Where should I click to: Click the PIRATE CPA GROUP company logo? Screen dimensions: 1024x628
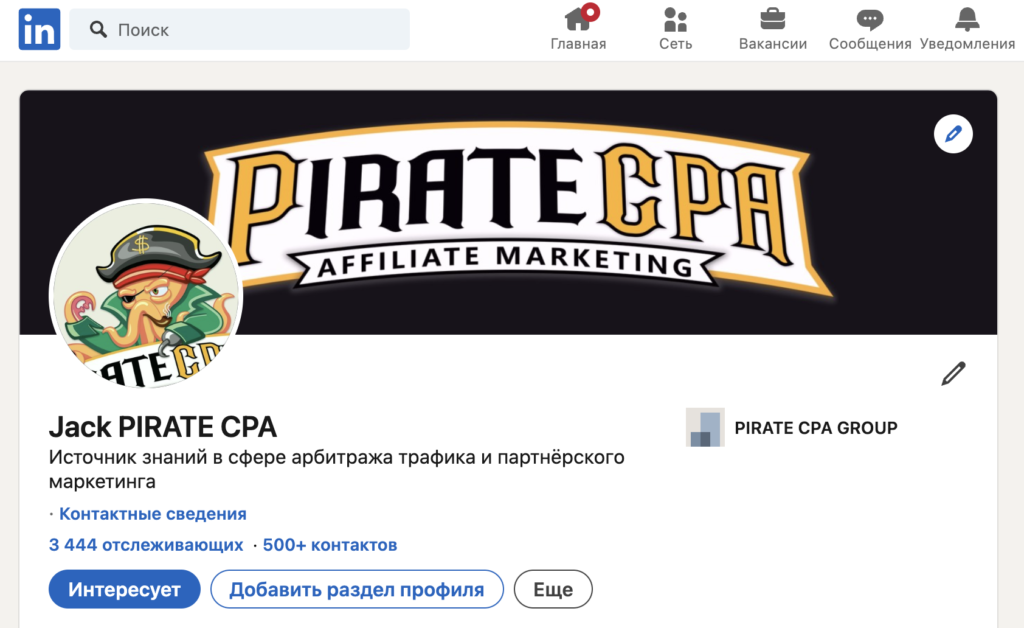click(x=705, y=428)
